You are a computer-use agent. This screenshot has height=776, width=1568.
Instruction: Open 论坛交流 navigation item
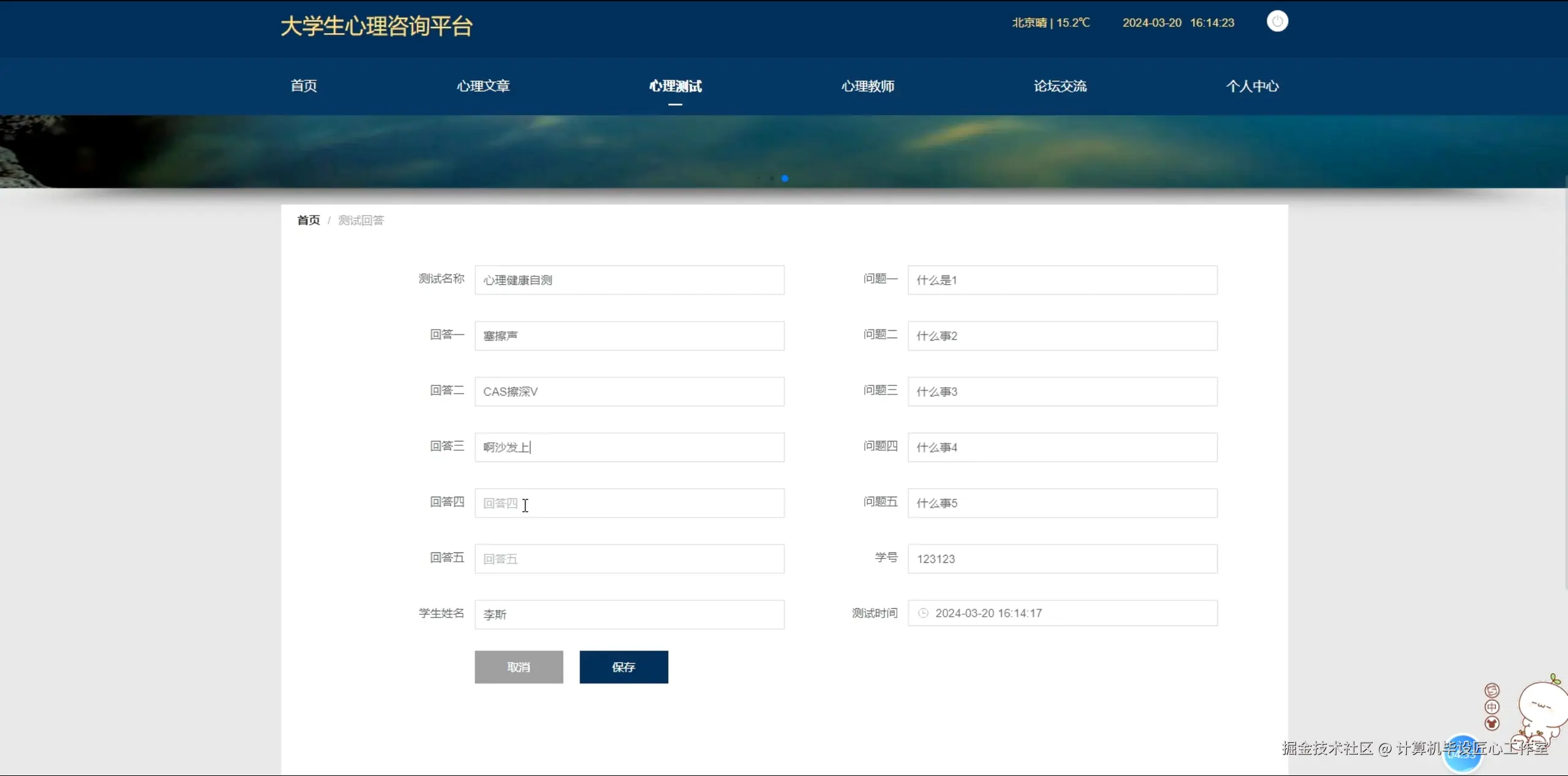pyautogui.click(x=1060, y=86)
